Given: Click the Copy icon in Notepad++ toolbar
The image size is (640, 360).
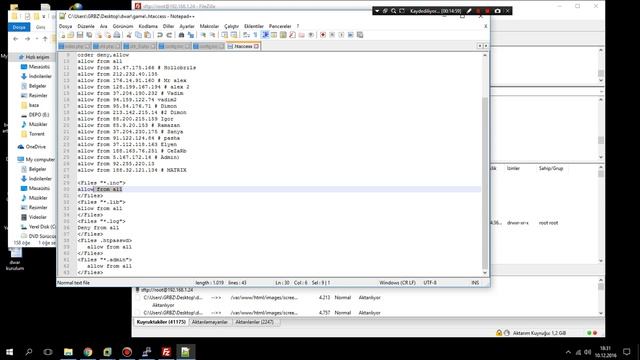Looking at the screenshot, I should 138,35.
